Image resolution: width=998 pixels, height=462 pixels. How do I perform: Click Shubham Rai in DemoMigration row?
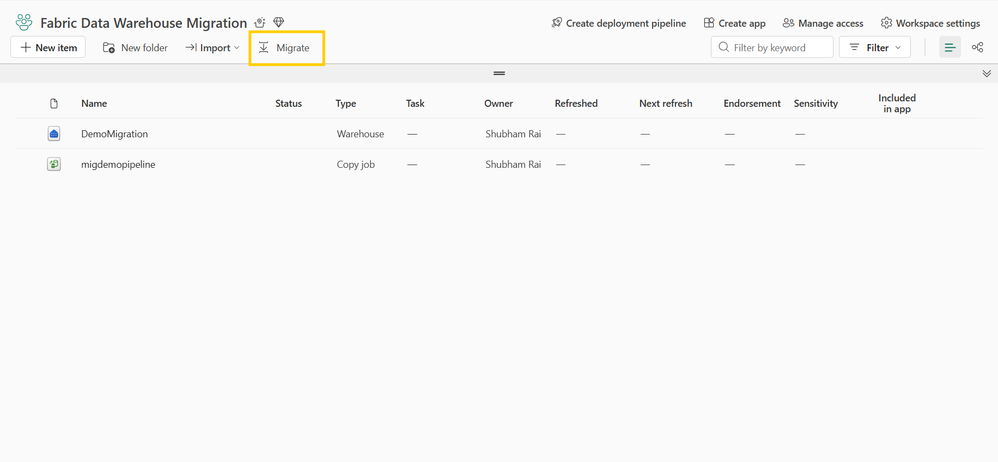pos(513,134)
